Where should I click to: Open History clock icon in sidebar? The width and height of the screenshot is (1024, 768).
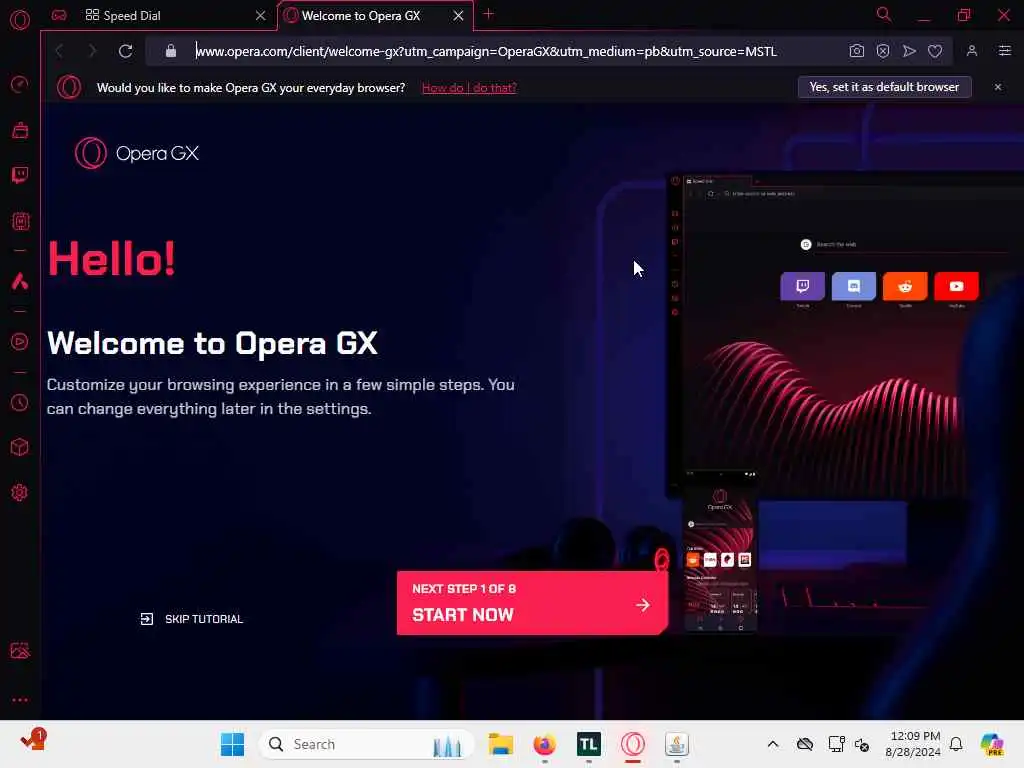pyautogui.click(x=20, y=402)
